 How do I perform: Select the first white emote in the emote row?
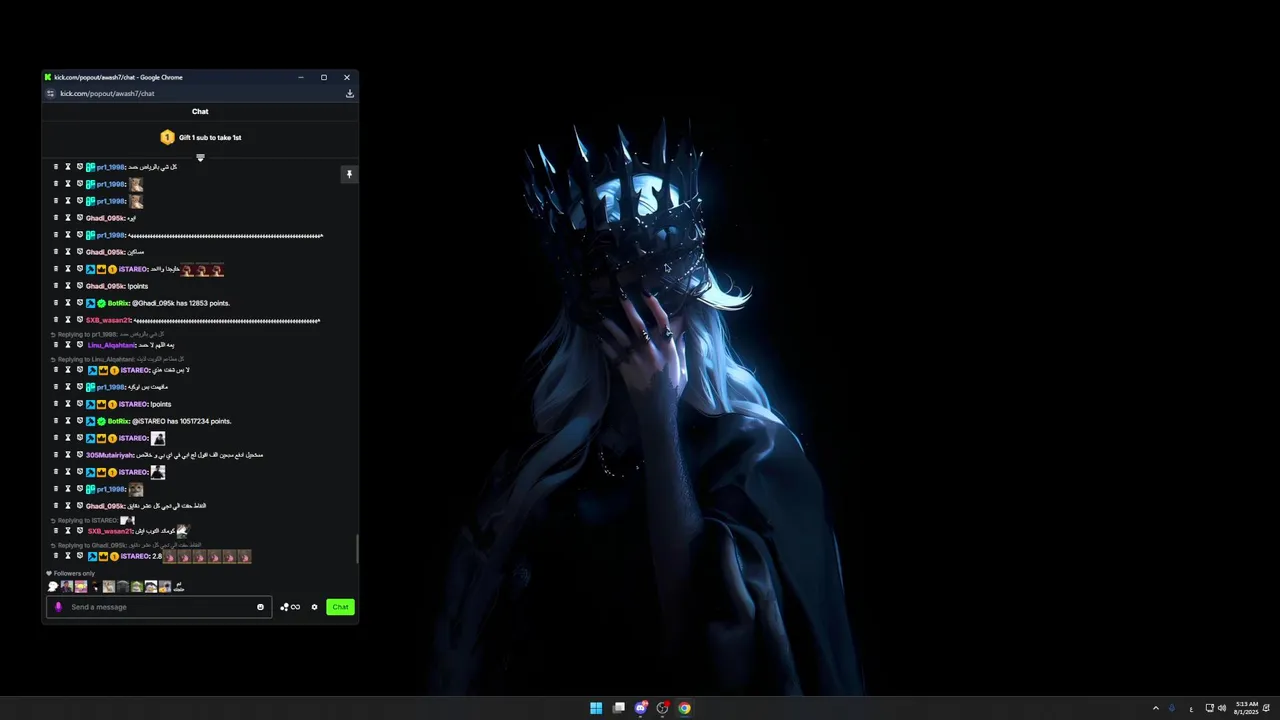[x=53, y=587]
